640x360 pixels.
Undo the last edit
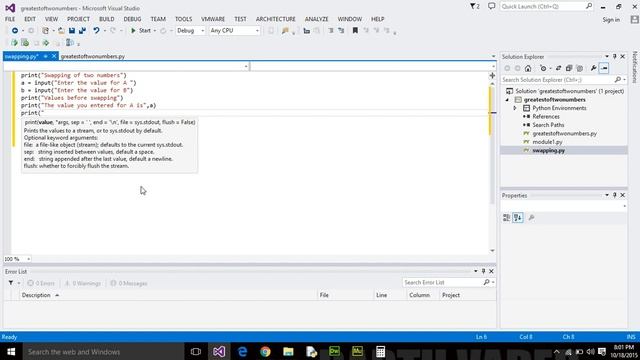pyautogui.click(x=96, y=31)
